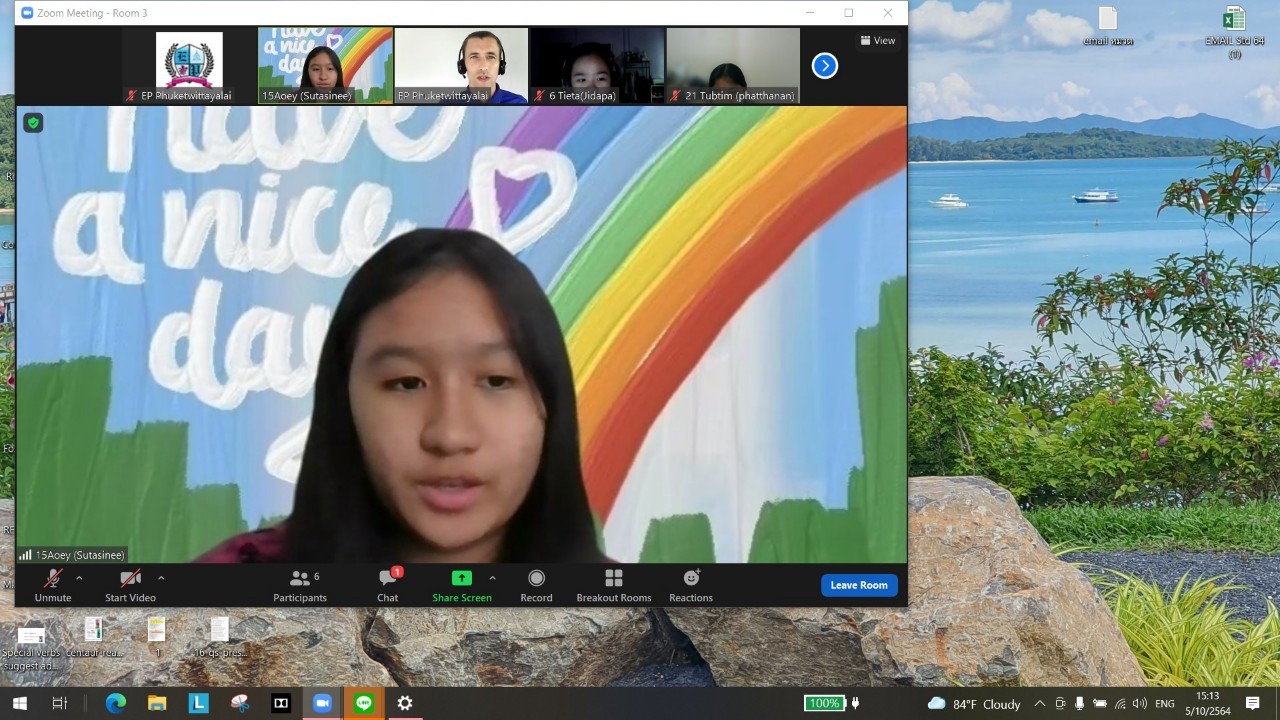Image resolution: width=1280 pixels, height=720 pixels.
Task: Start Video in the meeting
Action: coord(130,585)
